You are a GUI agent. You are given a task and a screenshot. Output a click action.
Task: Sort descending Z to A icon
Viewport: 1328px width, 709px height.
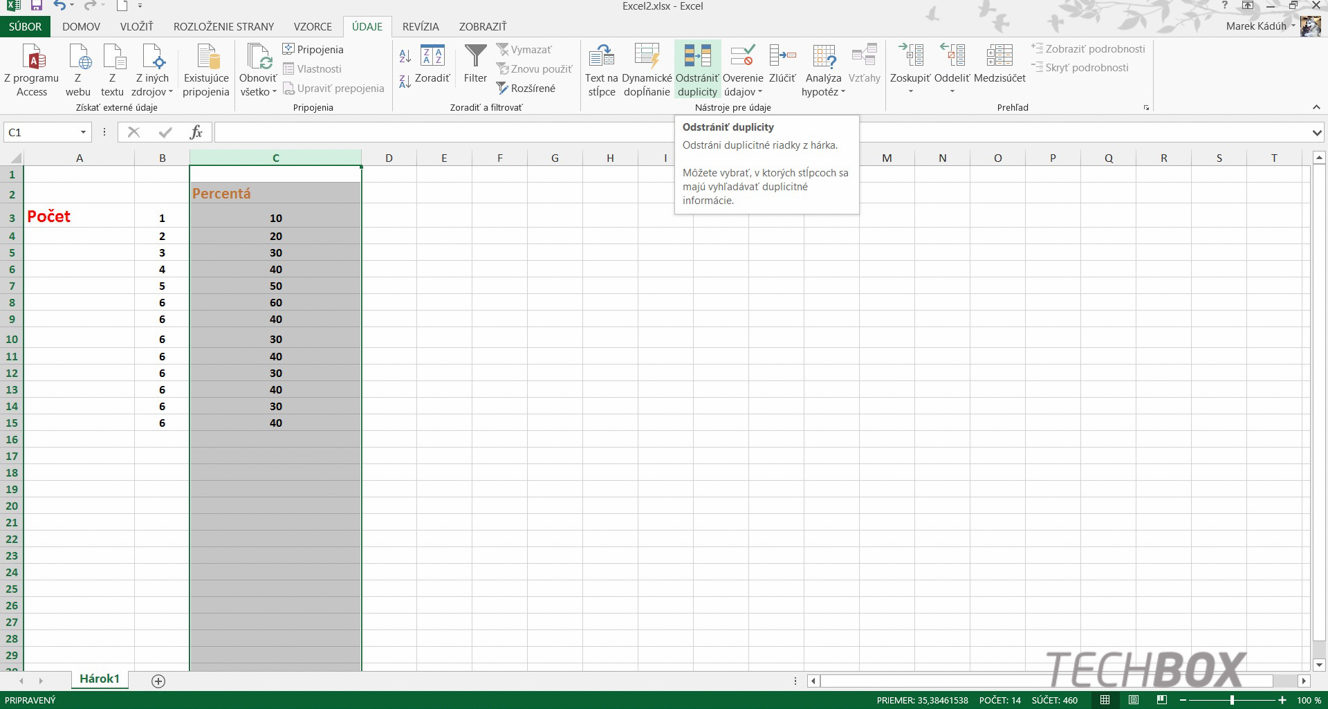(x=405, y=82)
